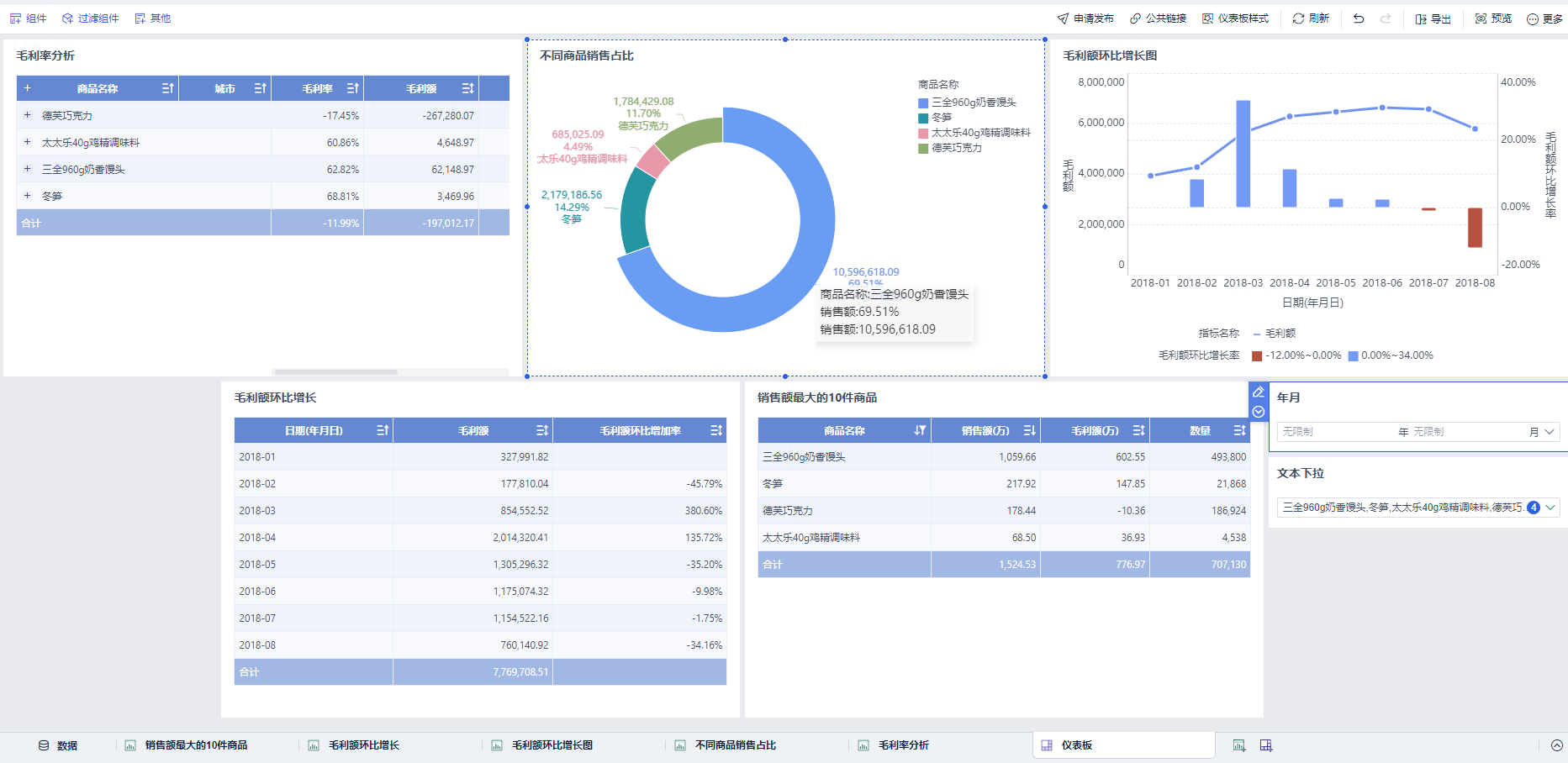Click 公共链接 button
Viewport: 1568px width, 763px height.
tap(1158, 18)
